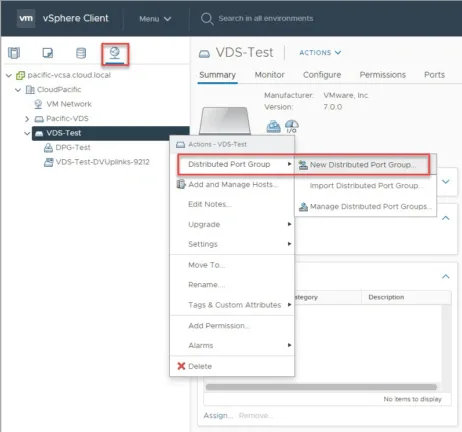The height and width of the screenshot is (432, 462).
Task: Click the VDS-Test-DVUplinks-9212 uplink icon
Action: [x=49, y=162]
